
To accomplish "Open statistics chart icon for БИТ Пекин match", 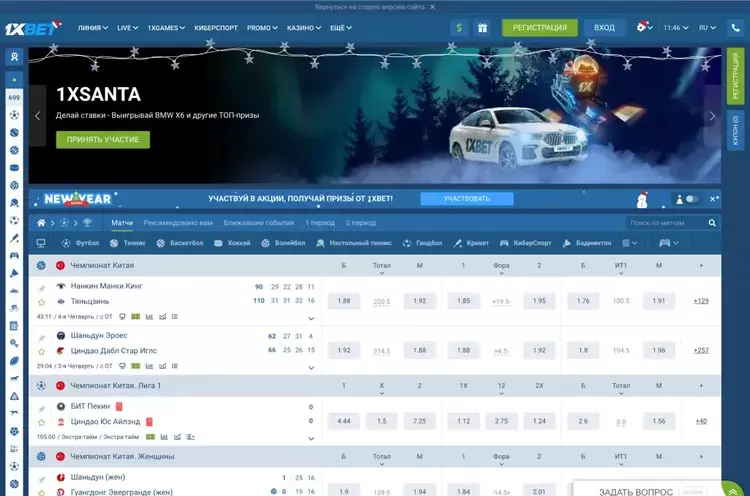I will pyautogui.click(x=164, y=437).
